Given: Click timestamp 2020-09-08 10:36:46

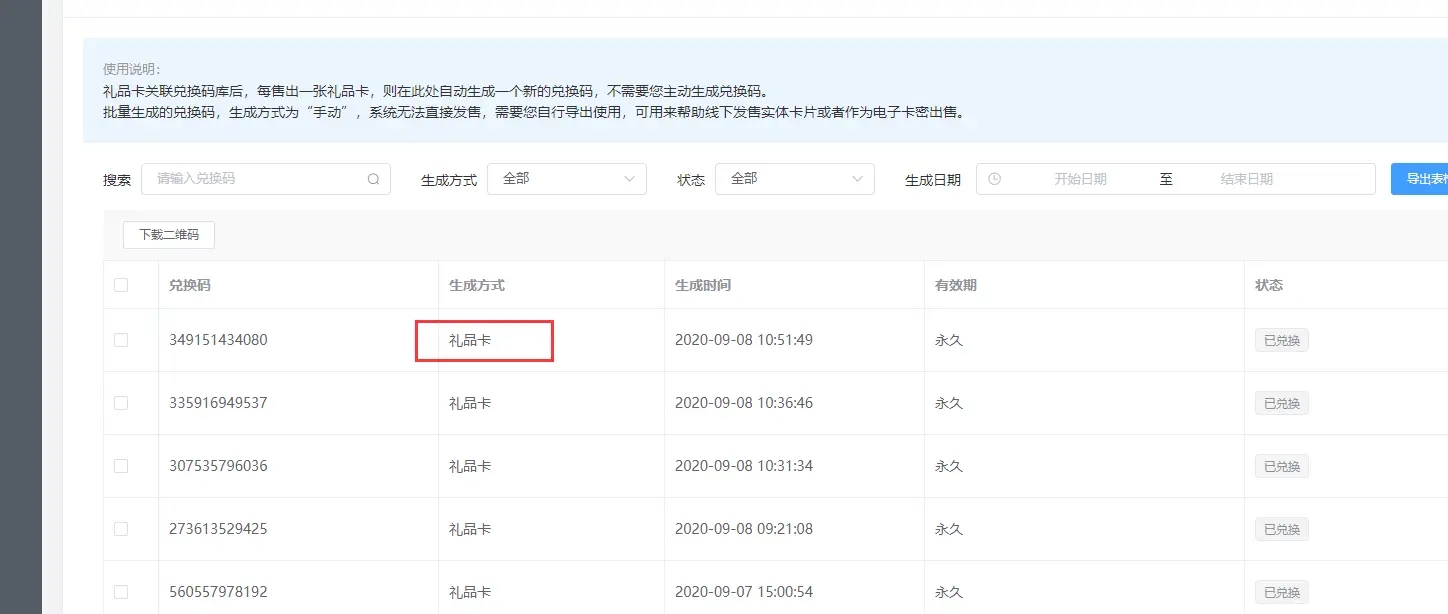Looking at the screenshot, I should pos(744,403).
